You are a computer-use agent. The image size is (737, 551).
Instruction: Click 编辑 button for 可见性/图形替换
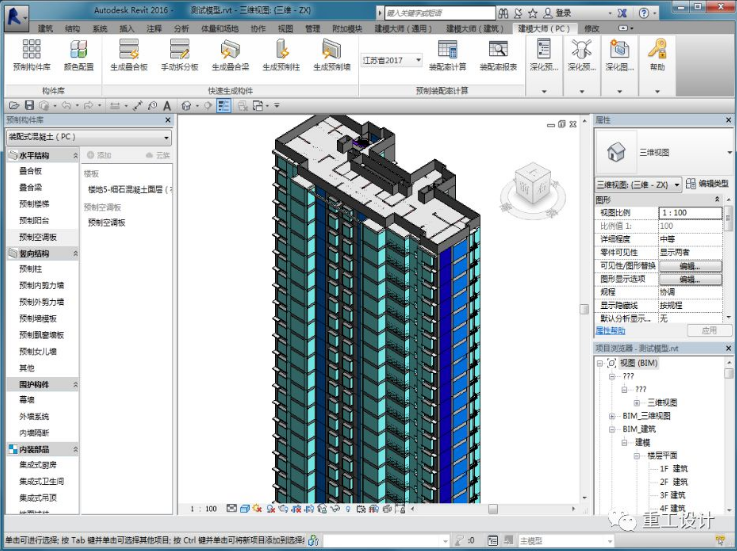[690, 266]
